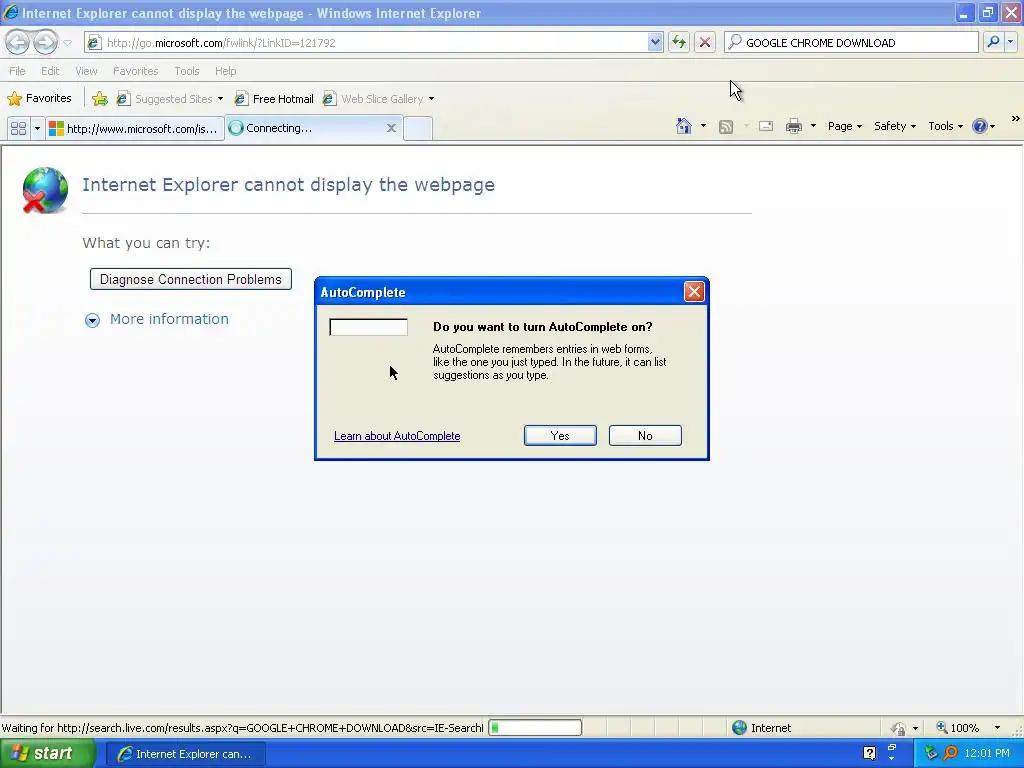Click Yes in AutoComplete dialog
1024x768 pixels.
pos(560,436)
